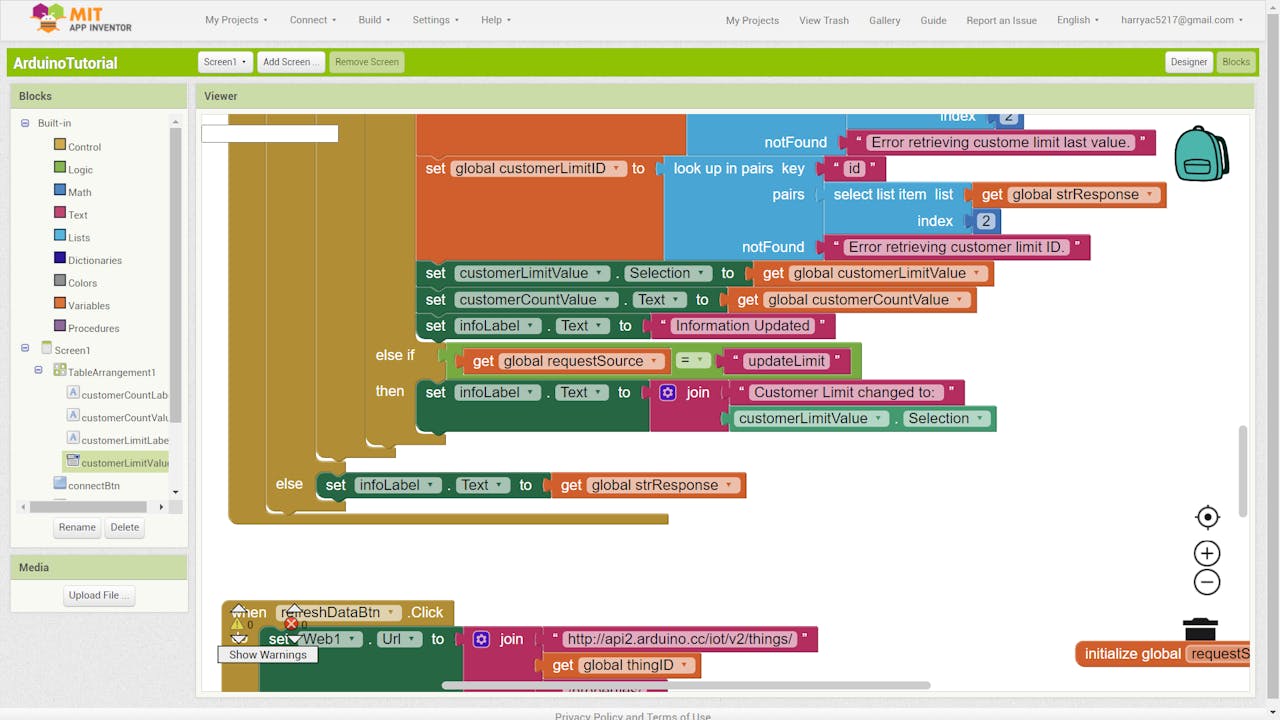
Task: Click the 'Information Updated' text literal block
Action: [742, 326]
